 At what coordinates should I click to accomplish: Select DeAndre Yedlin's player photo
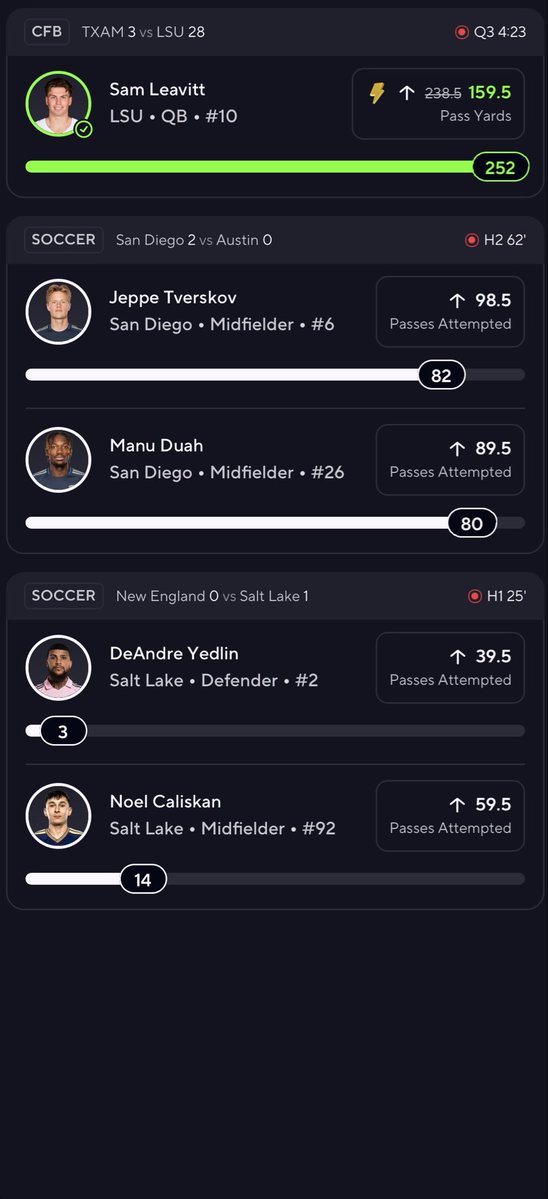click(x=58, y=668)
